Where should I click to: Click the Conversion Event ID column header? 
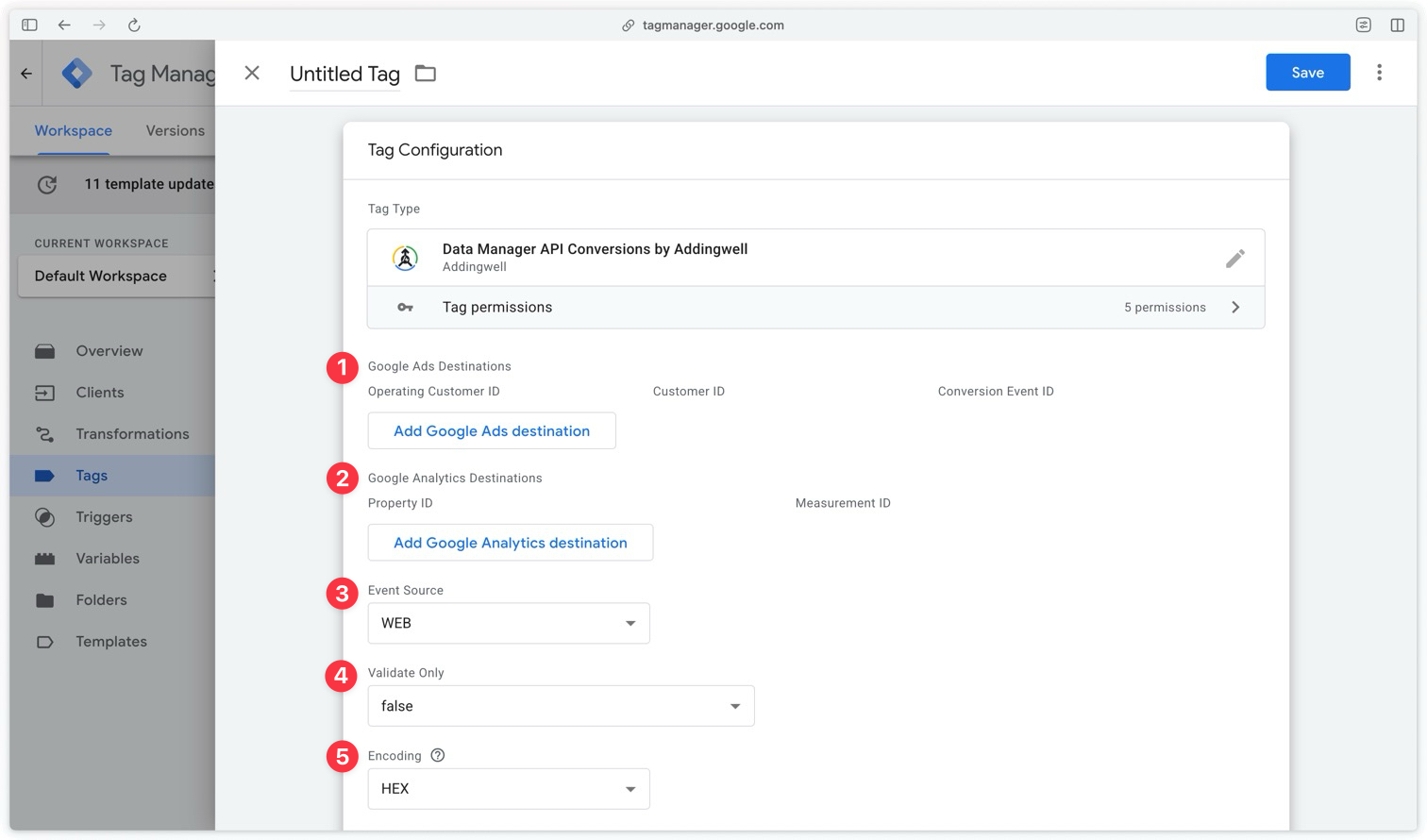point(996,392)
